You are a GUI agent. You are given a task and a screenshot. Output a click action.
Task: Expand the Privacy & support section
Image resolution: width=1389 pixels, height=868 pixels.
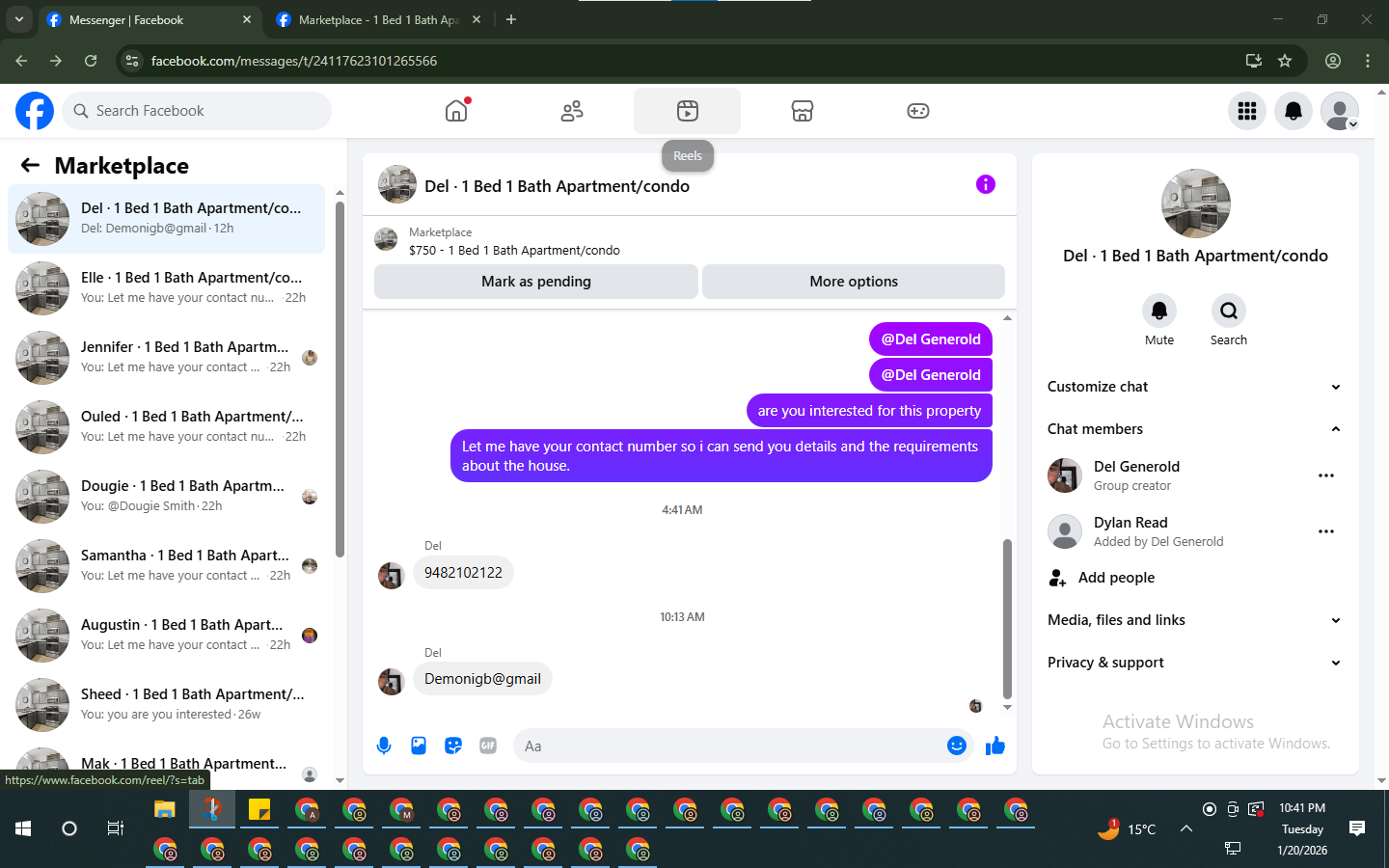1195,663
